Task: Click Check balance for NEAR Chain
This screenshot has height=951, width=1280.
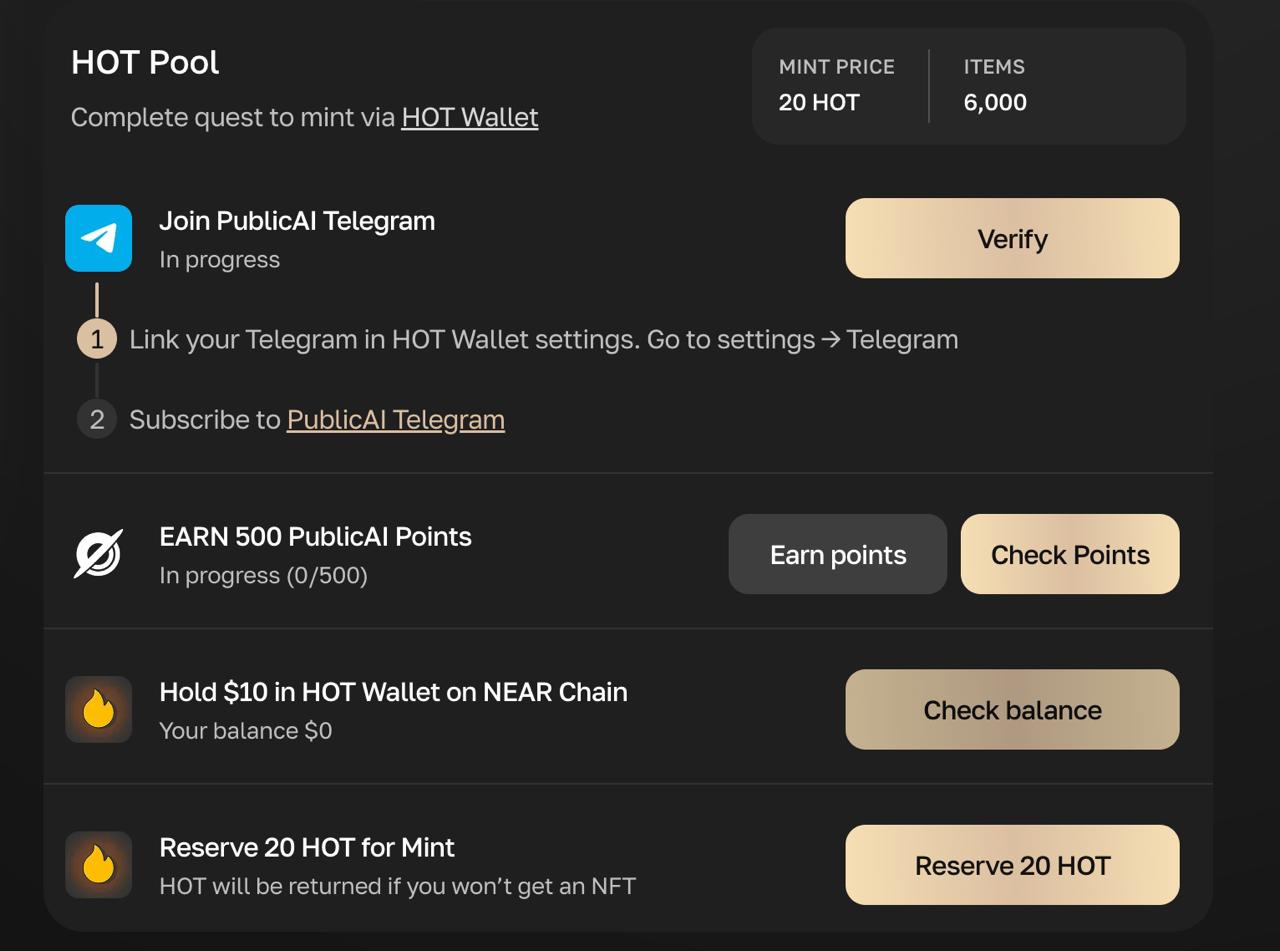Action: point(1012,709)
